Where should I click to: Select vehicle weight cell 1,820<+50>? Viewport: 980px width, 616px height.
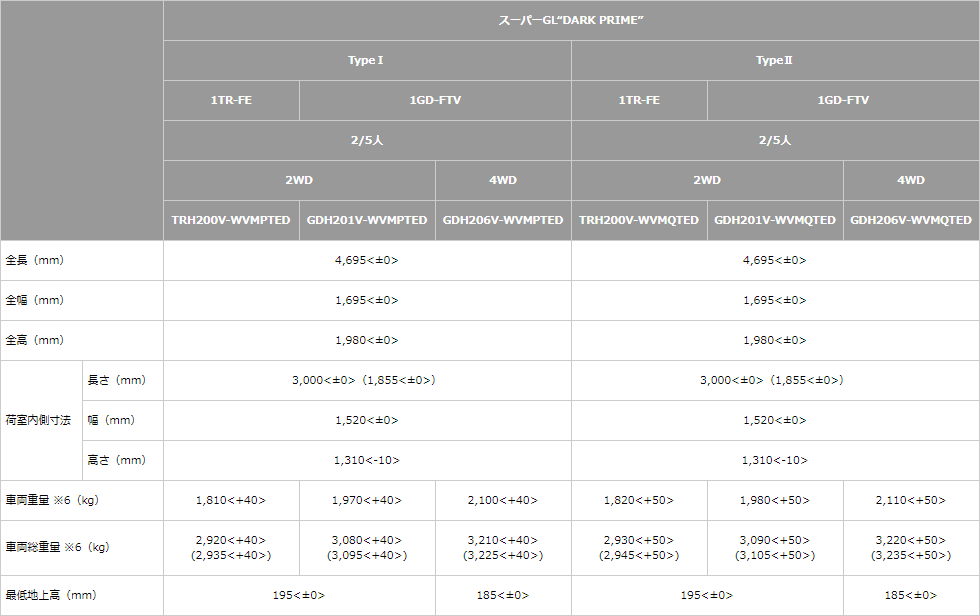[x=639, y=500]
